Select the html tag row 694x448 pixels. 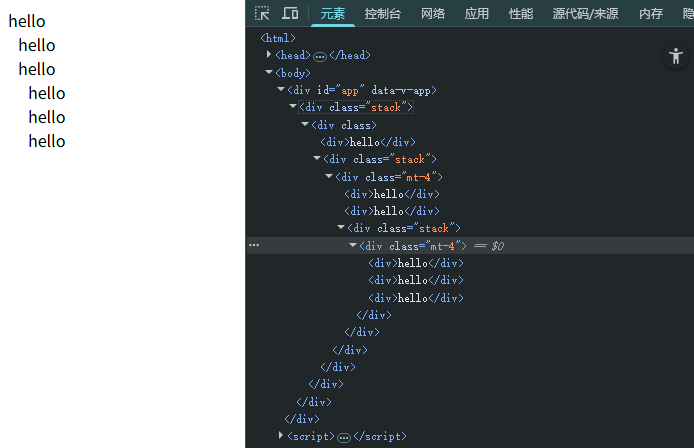[x=278, y=38]
